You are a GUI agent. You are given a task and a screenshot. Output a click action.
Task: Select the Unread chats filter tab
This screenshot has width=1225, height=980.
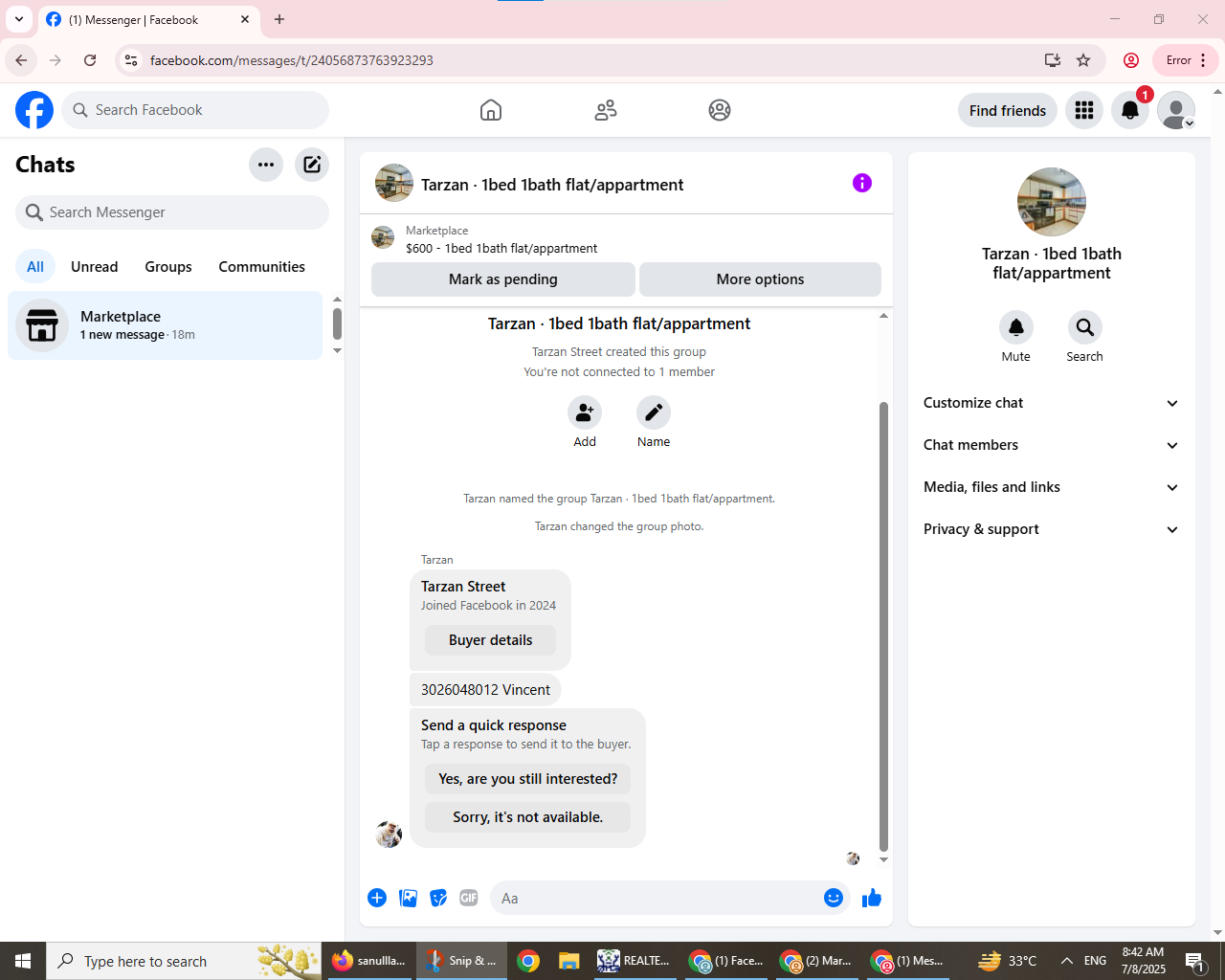95,267
